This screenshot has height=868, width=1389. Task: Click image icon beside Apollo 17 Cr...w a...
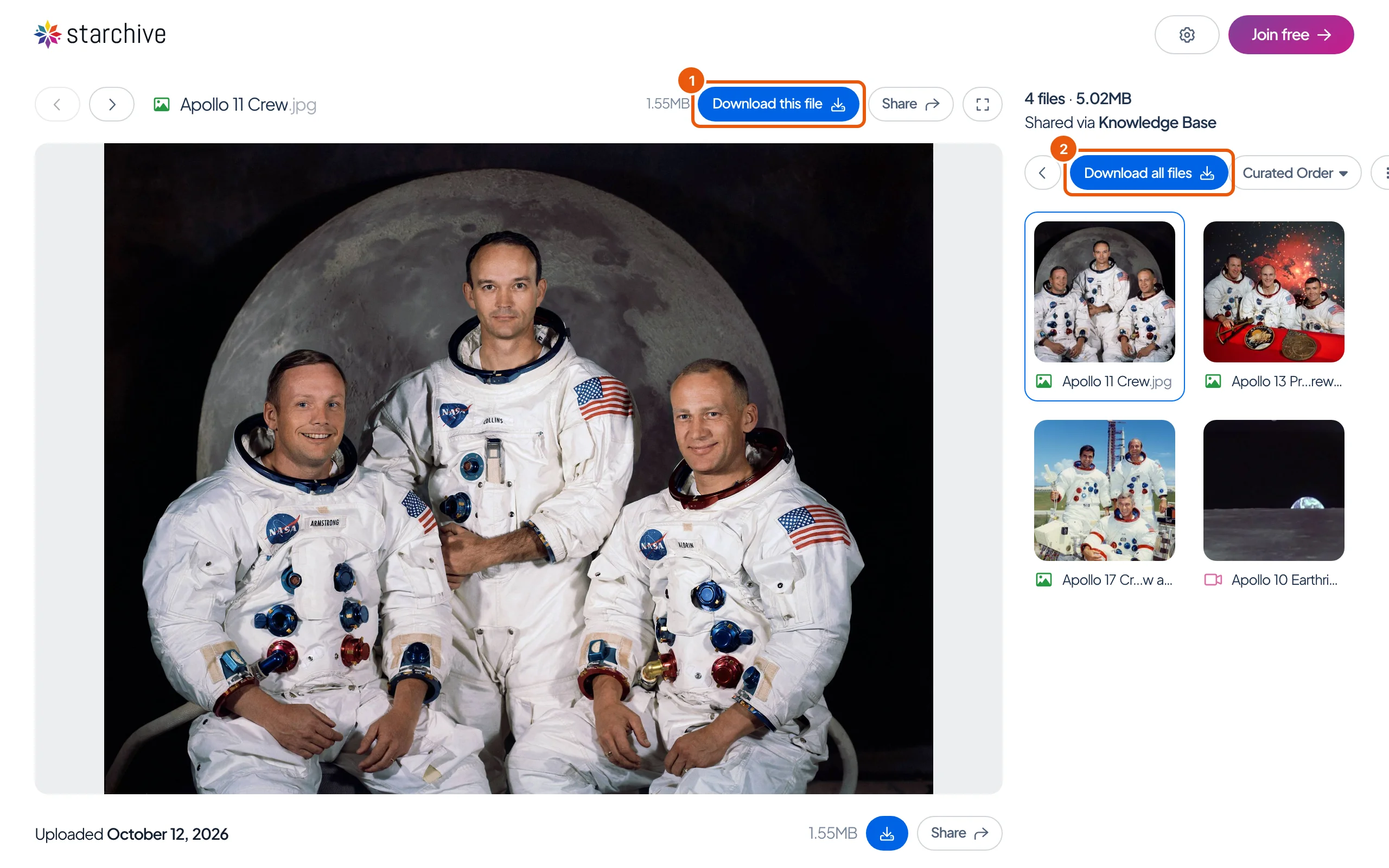point(1043,580)
